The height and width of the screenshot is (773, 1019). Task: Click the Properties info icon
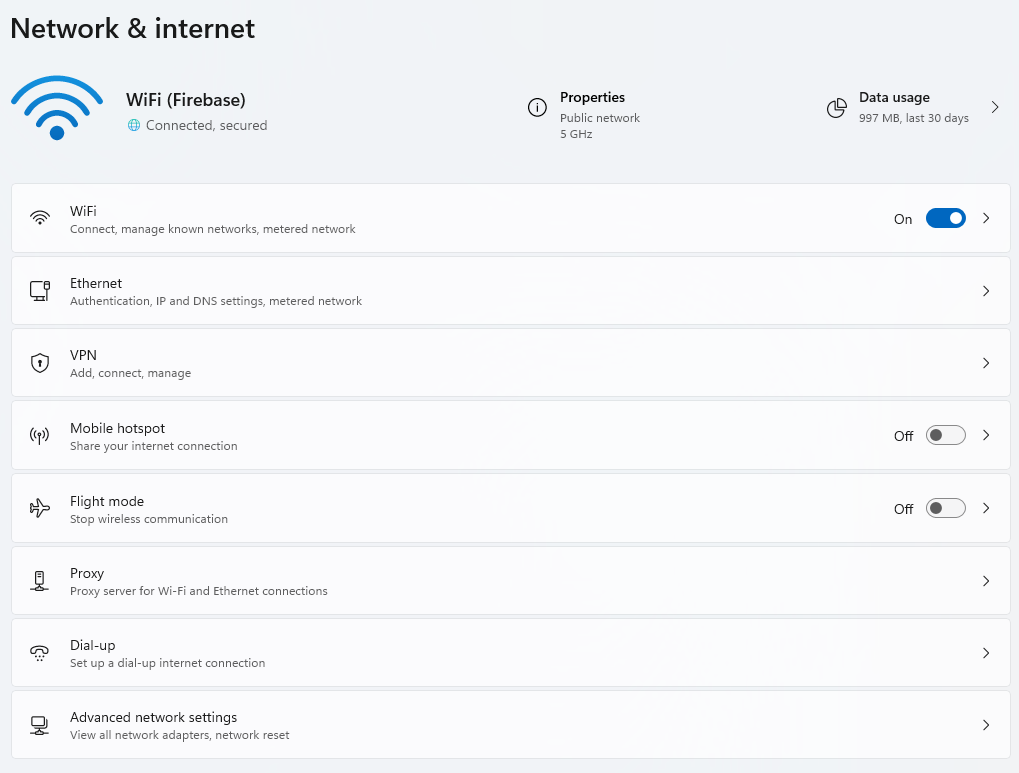point(537,108)
